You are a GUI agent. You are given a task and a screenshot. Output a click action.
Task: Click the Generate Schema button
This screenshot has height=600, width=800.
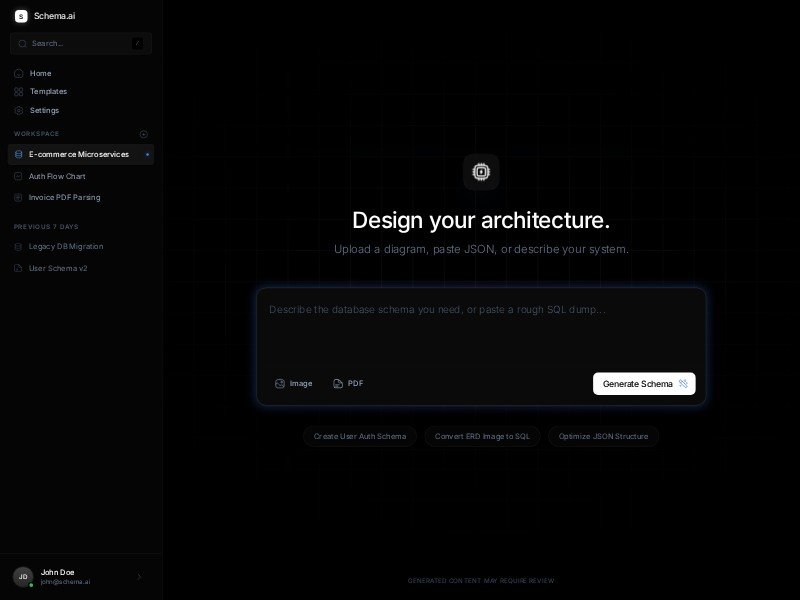pos(644,383)
